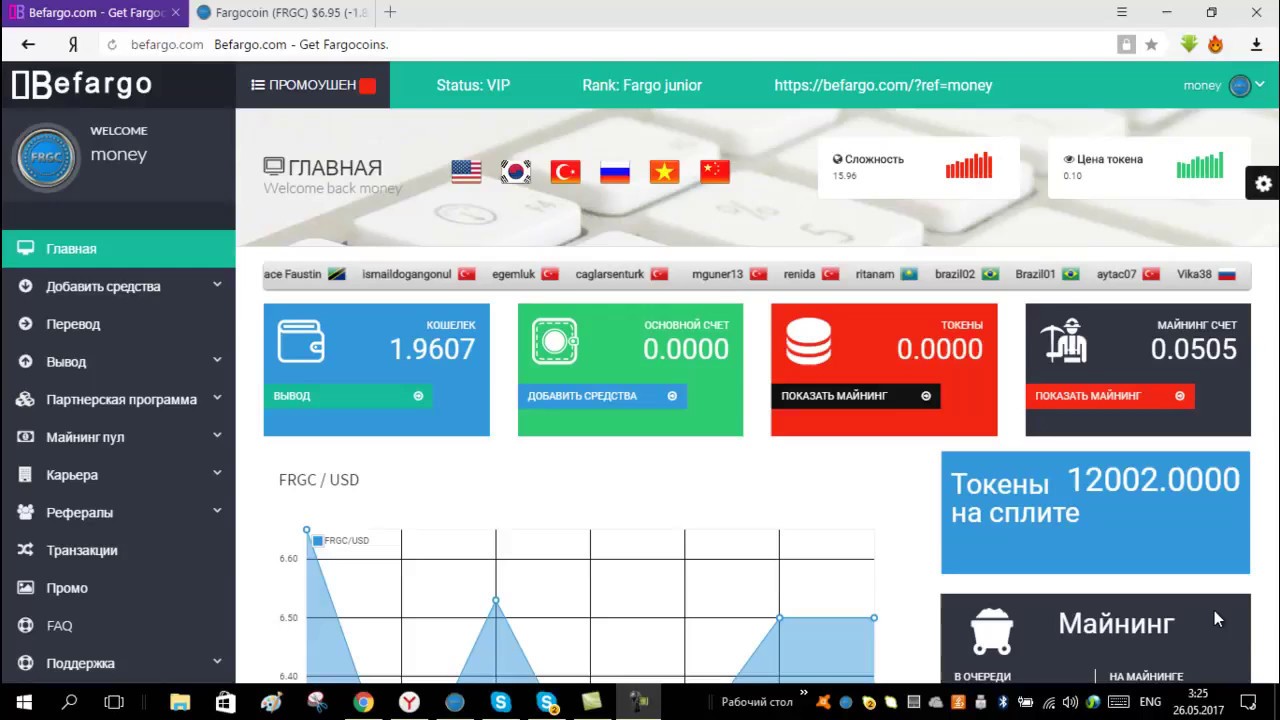Toggle the ПРОМОУШЕН sidebar menu
This screenshot has width=1280, height=720.
coord(313,85)
